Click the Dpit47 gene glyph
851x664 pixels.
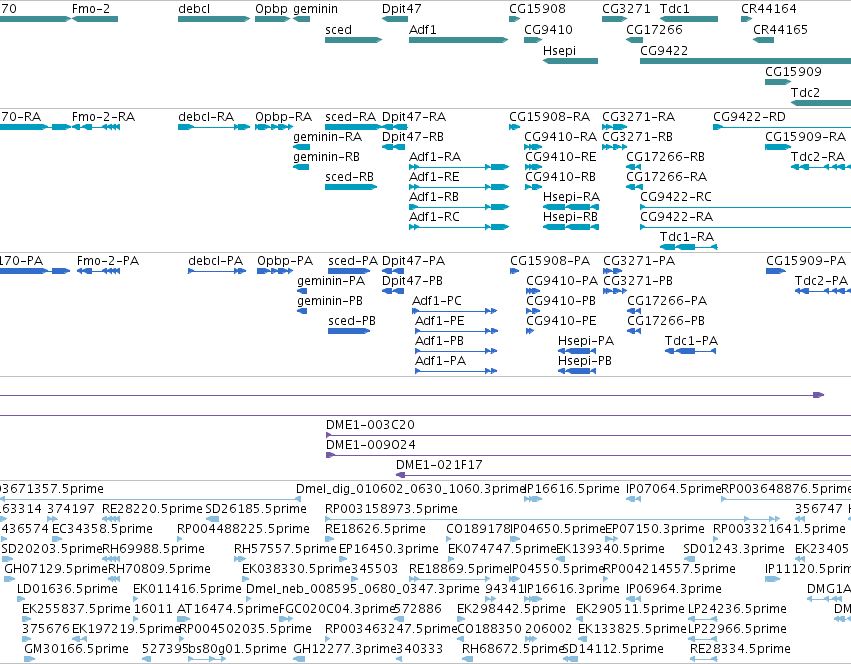[395, 19]
